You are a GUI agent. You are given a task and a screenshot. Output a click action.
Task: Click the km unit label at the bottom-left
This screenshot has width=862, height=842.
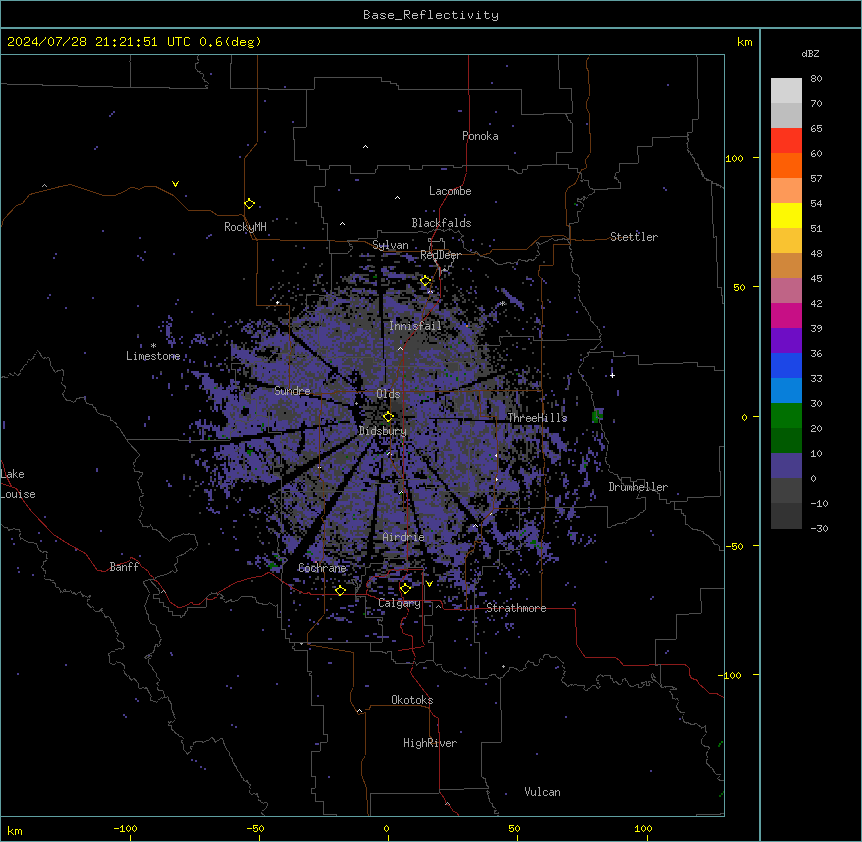click(x=15, y=831)
